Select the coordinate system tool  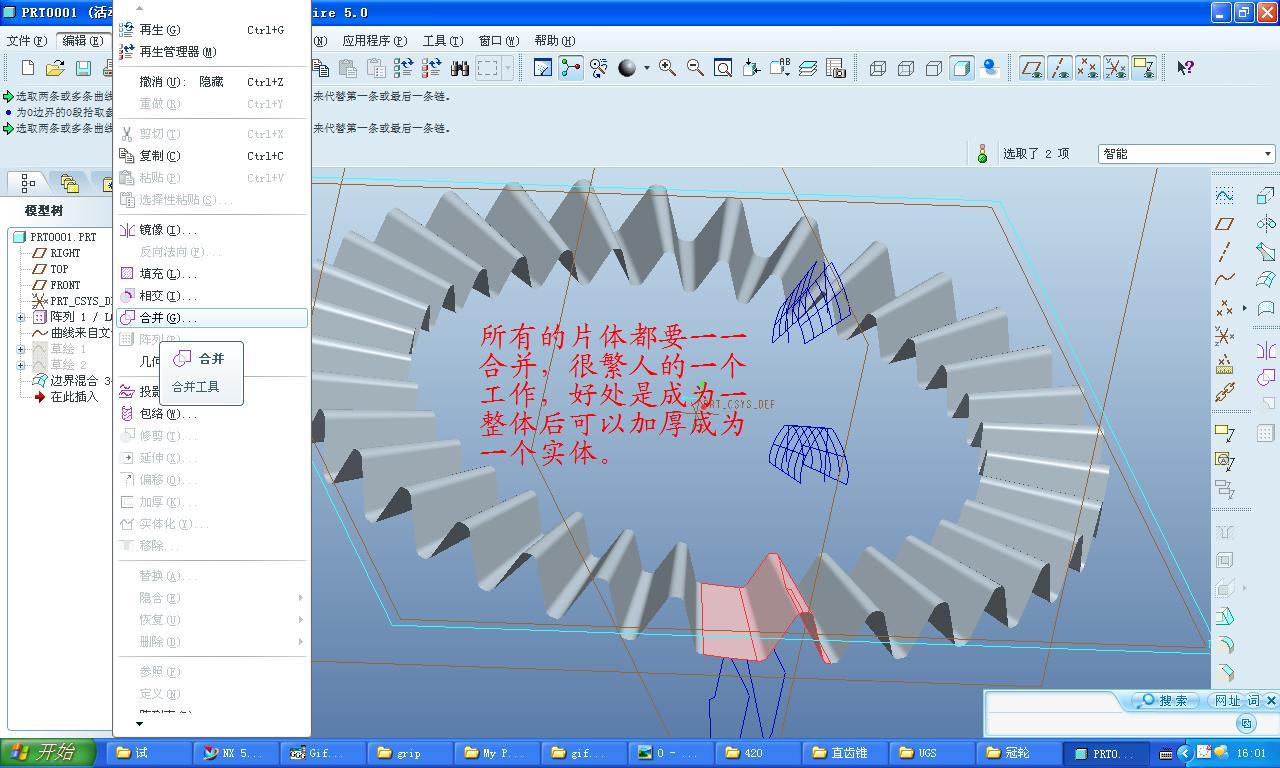[1224, 336]
